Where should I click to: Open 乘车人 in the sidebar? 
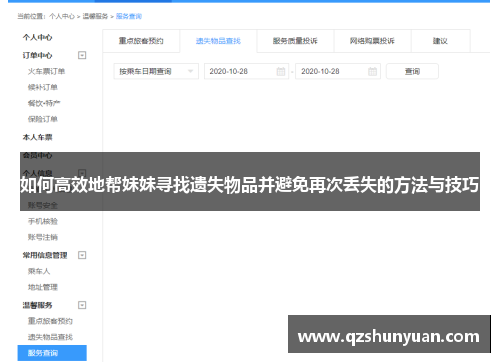[x=39, y=271]
